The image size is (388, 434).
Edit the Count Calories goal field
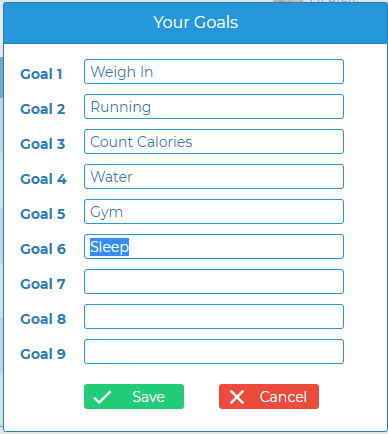click(214, 142)
